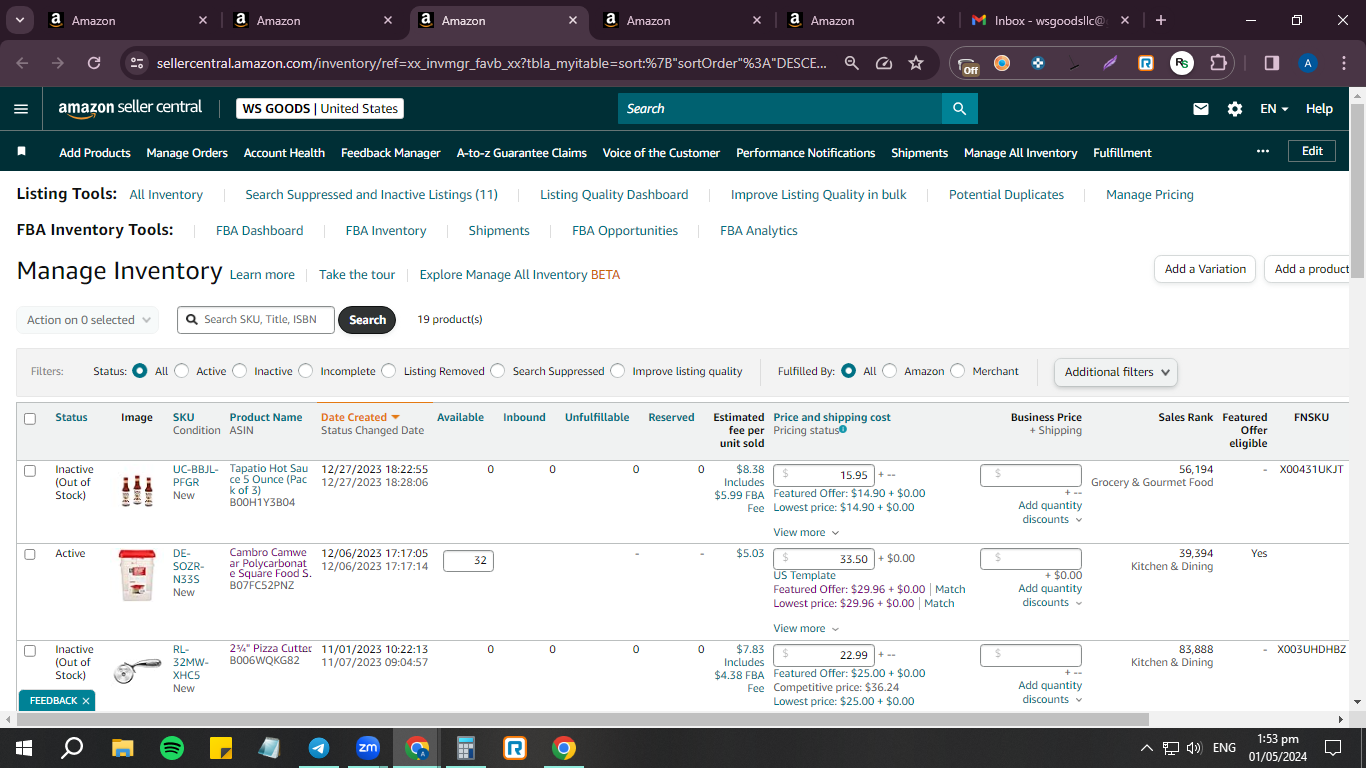Open Chrome's three-dot menu
1366x768 pixels.
coord(1343,63)
